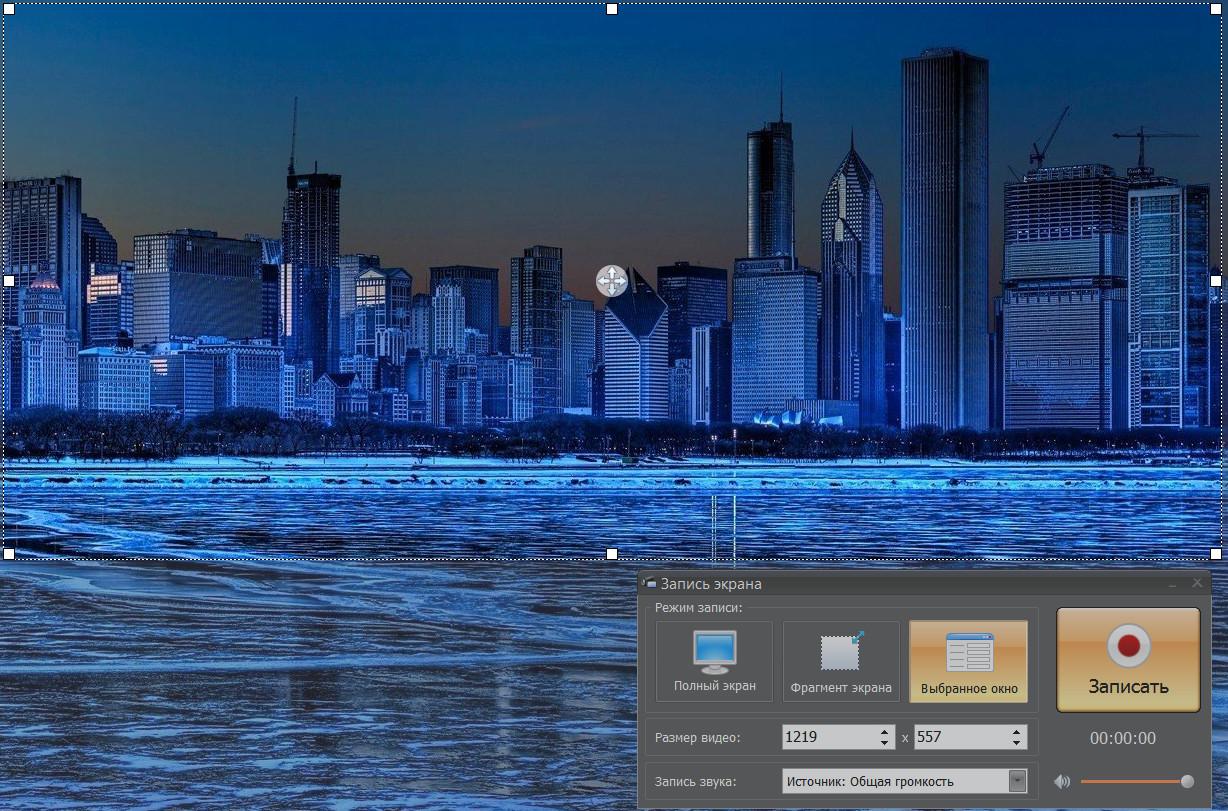
Task: Switch to Фрагмент экрана recording mode
Action: [x=840, y=661]
